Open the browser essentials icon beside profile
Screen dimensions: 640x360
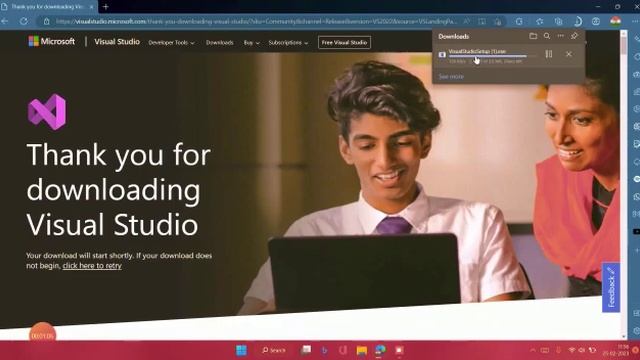(596, 21)
